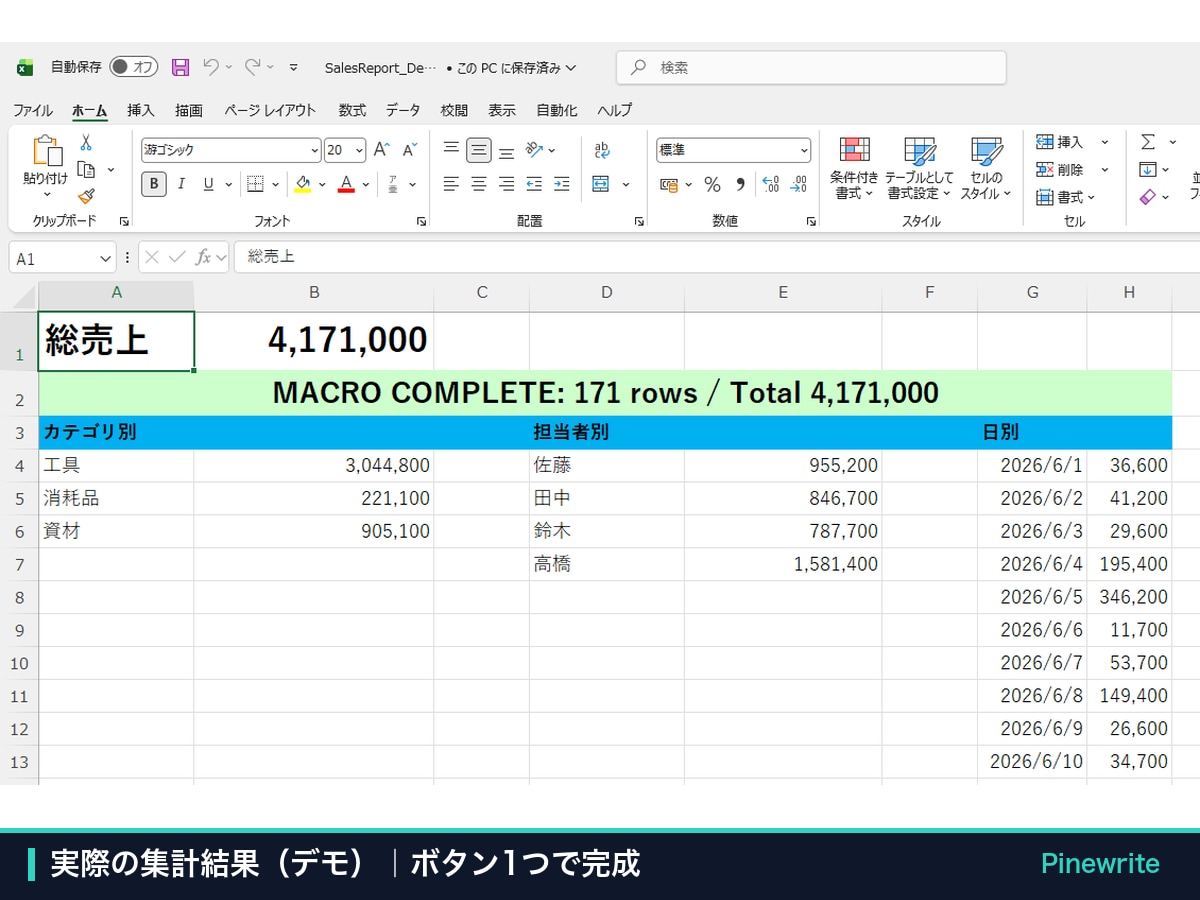Apply the Percent style
The image size is (1200, 900).
coord(712,184)
